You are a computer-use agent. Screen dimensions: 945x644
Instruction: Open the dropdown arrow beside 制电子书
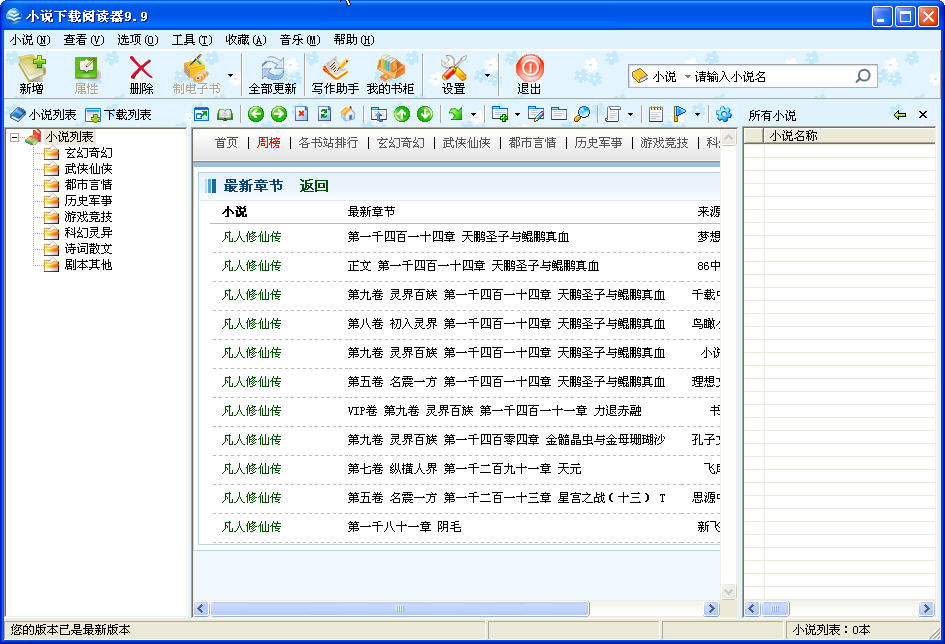point(231,76)
